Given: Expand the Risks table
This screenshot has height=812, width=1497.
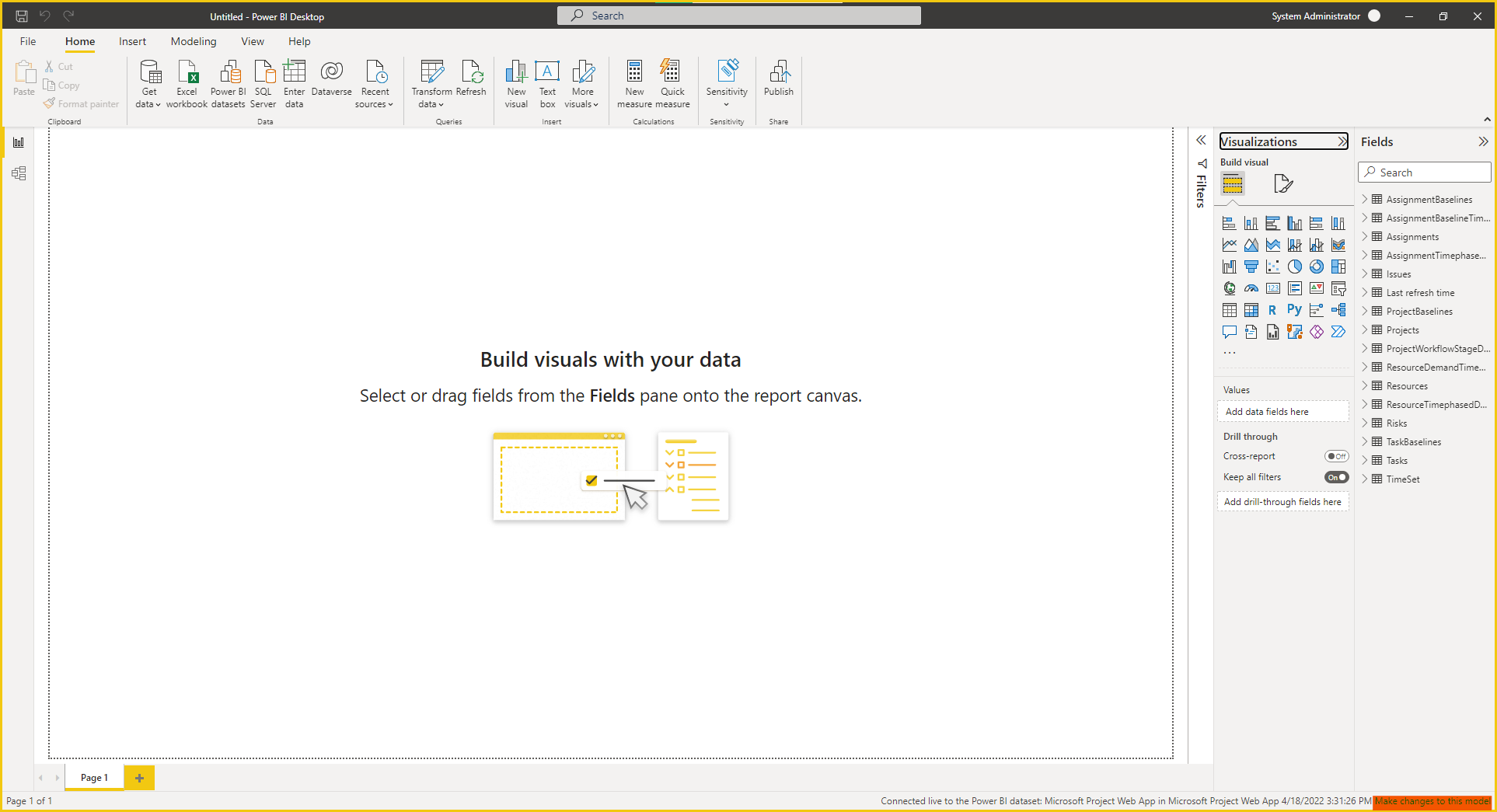Looking at the screenshot, I should 1365,423.
